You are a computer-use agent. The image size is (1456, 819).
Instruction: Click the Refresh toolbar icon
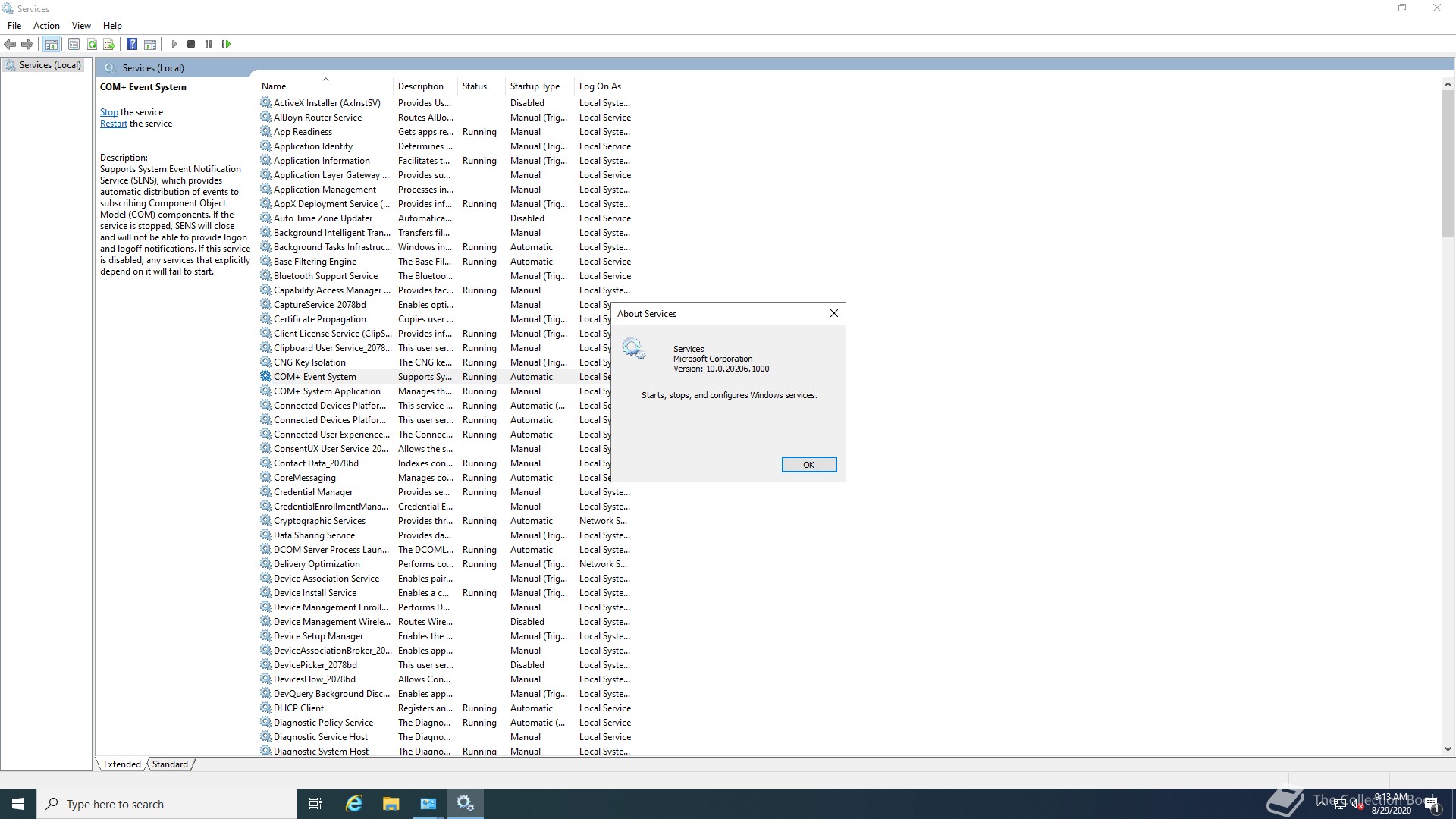coord(92,44)
